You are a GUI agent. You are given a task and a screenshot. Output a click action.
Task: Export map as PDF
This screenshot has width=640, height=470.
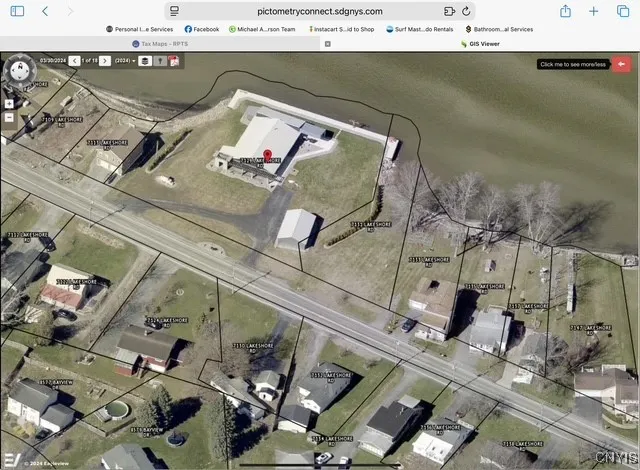(174, 61)
